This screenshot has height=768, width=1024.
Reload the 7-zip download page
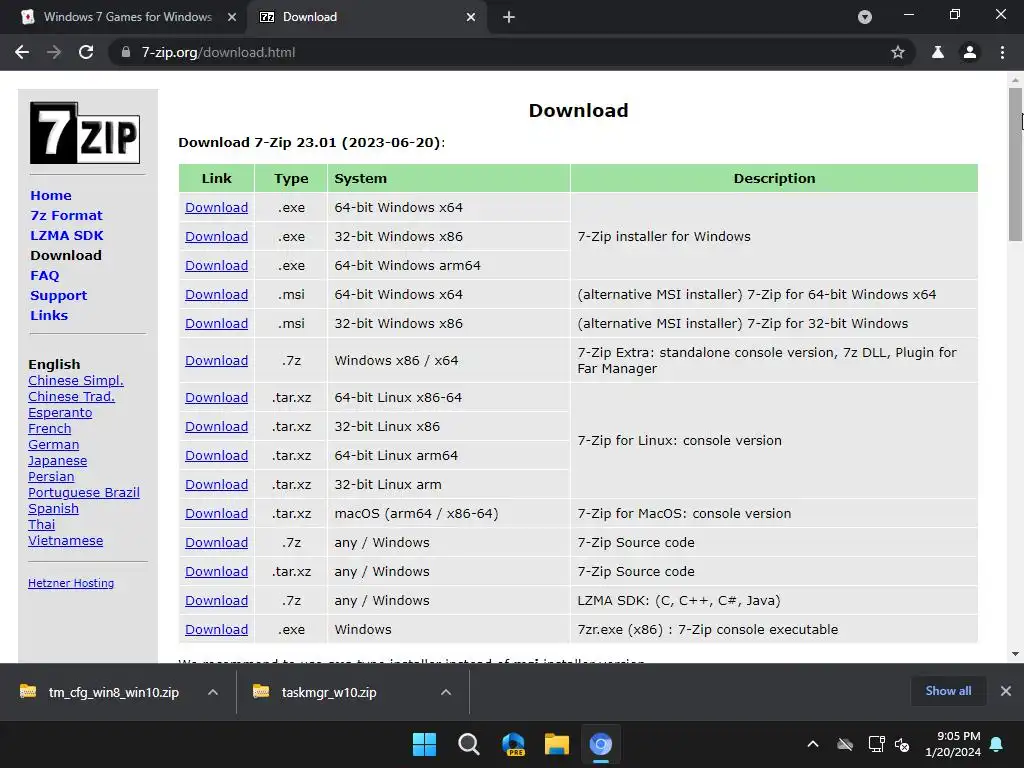86,52
